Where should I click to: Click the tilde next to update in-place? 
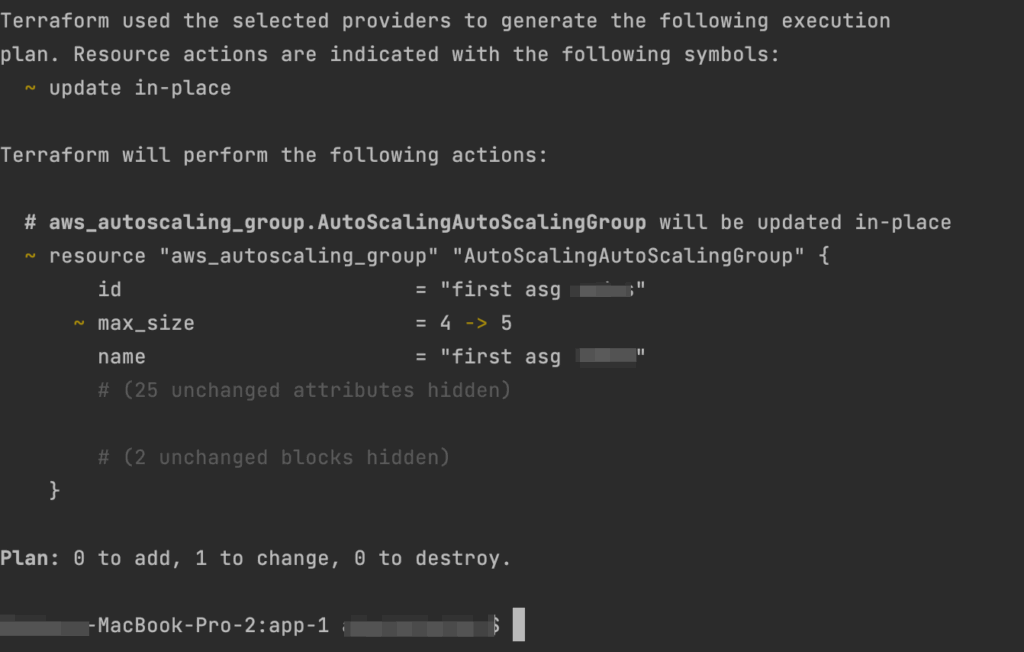(x=30, y=88)
